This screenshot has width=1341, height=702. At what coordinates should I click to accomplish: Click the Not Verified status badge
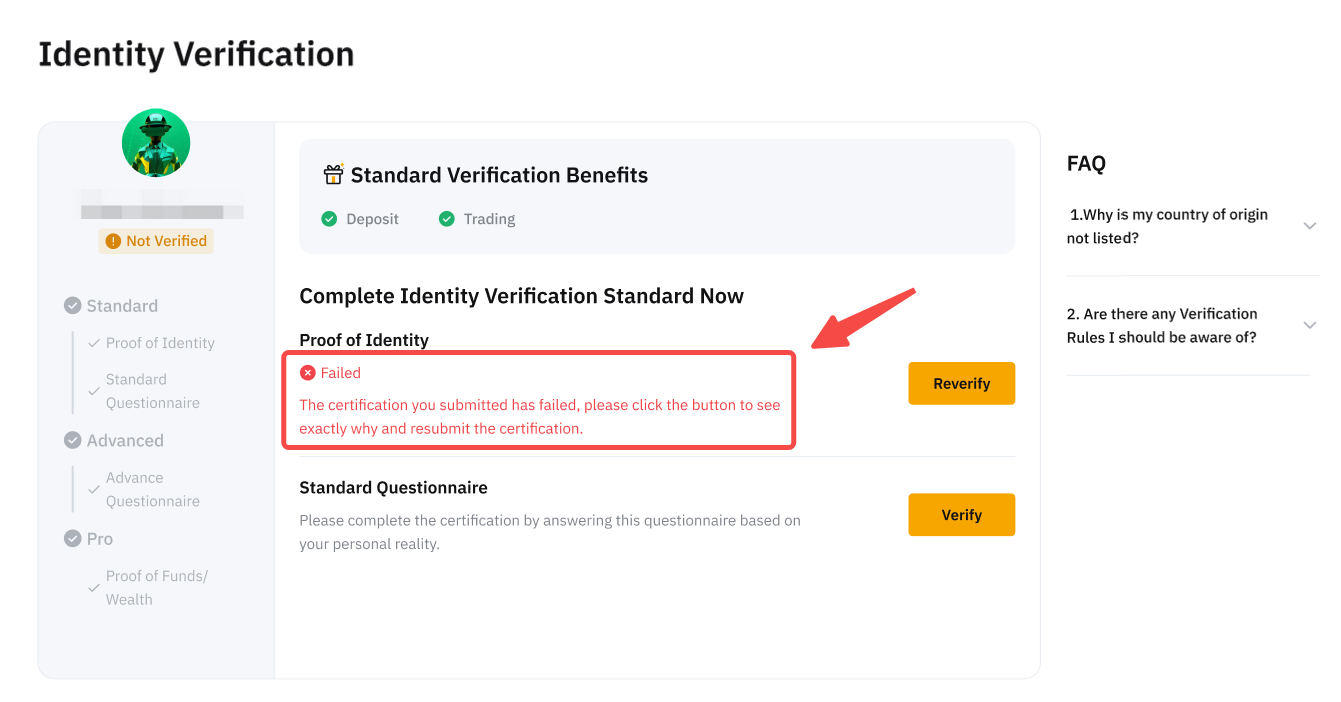point(156,241)
